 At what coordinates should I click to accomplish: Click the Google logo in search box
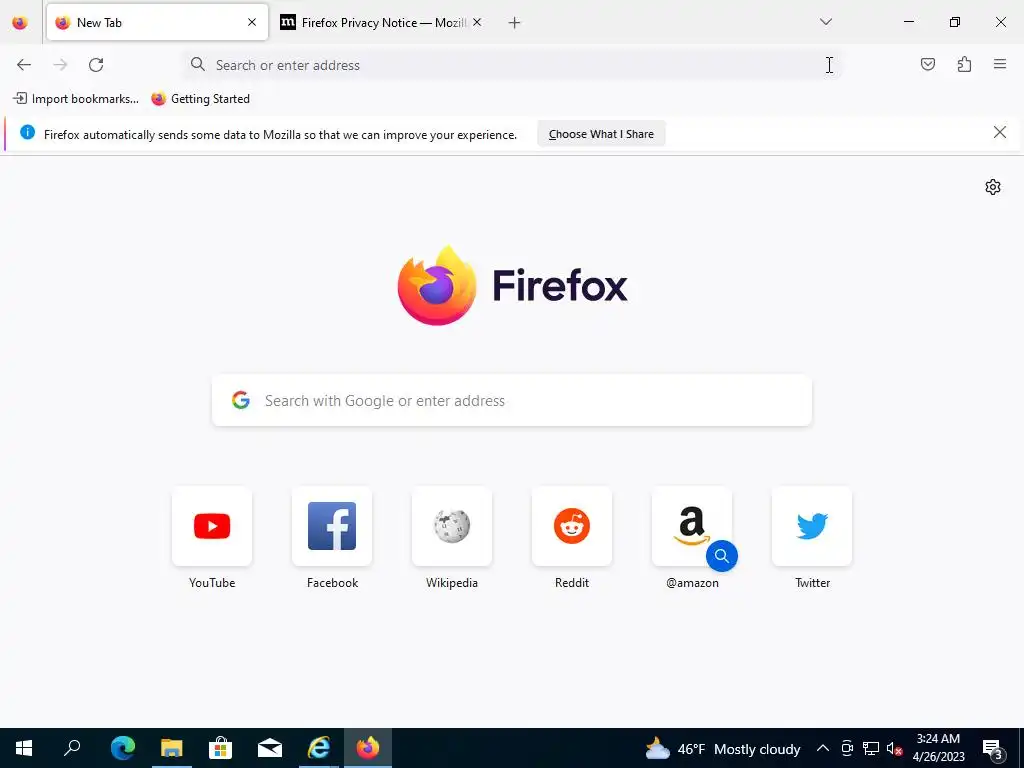pyautogui.click(x=241, y=400)
